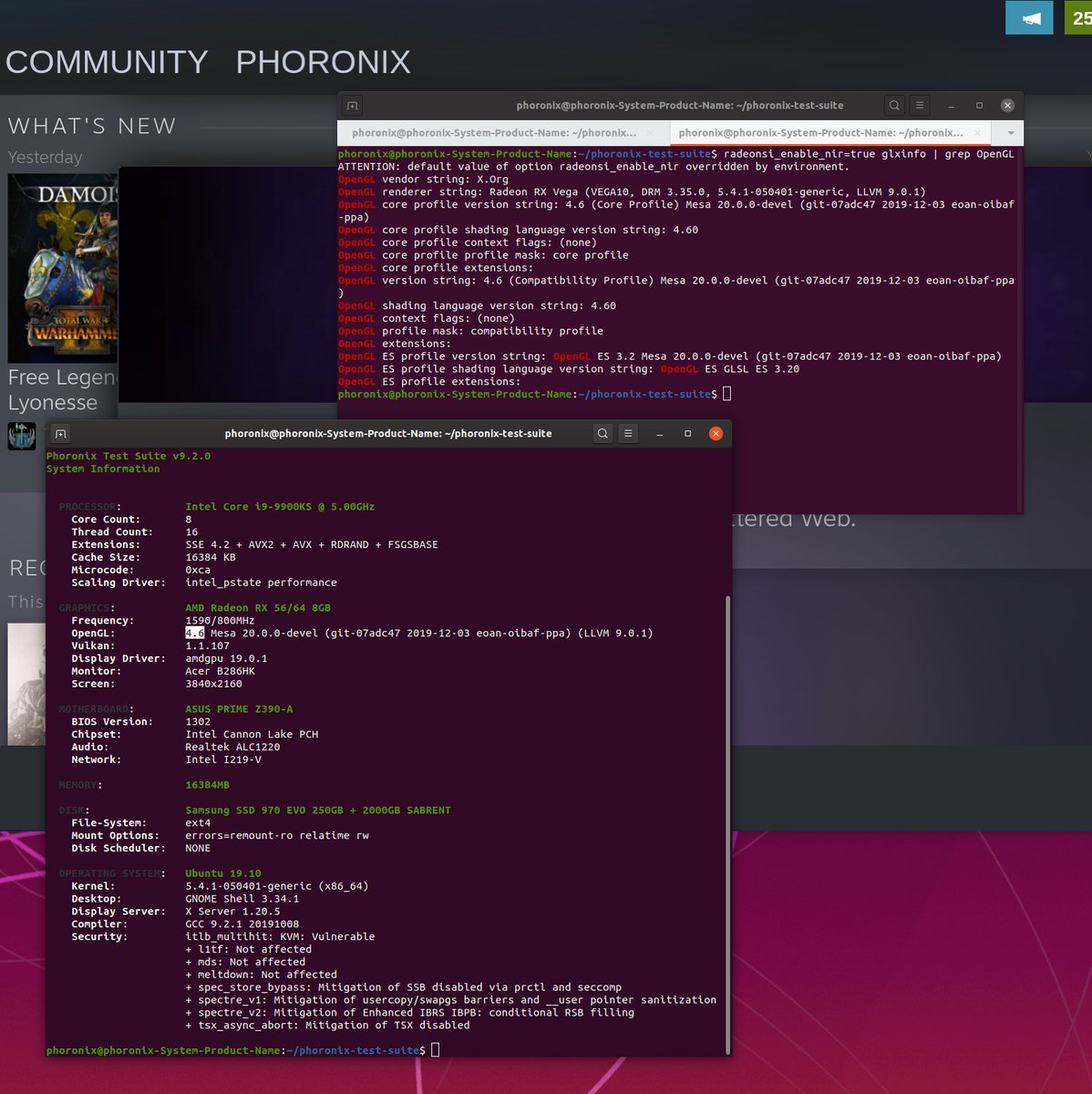Open the COMMUNITY menu in Steam

107,62
